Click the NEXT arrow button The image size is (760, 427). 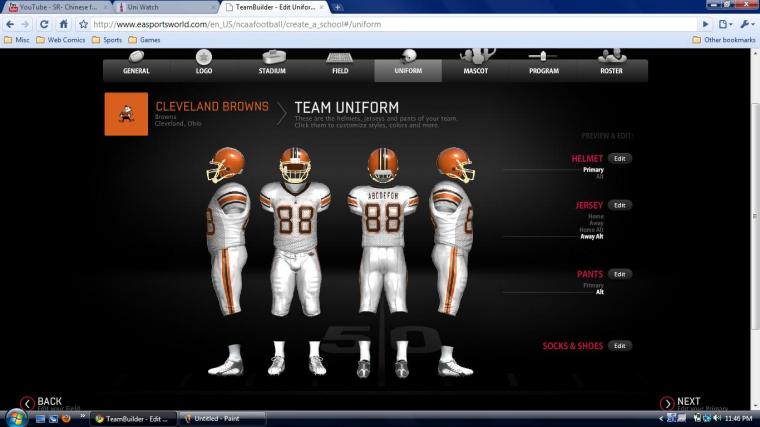coord(667,403)
